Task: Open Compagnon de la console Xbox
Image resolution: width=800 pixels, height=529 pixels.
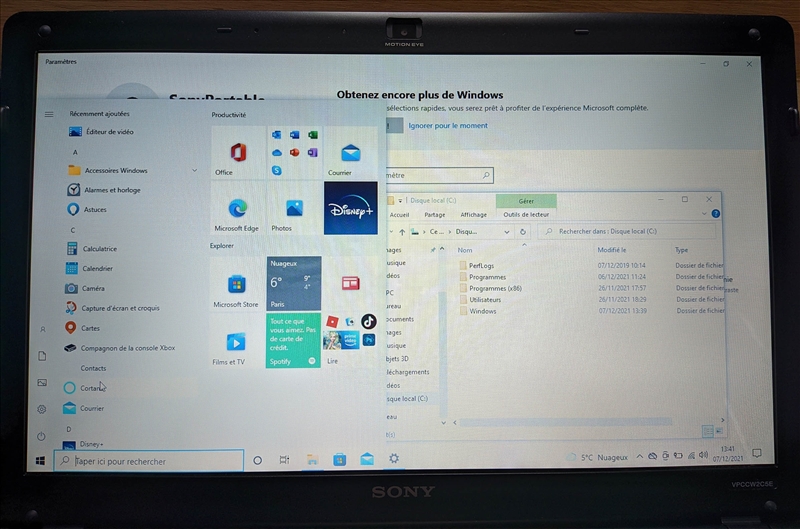Action: point(119,348)
